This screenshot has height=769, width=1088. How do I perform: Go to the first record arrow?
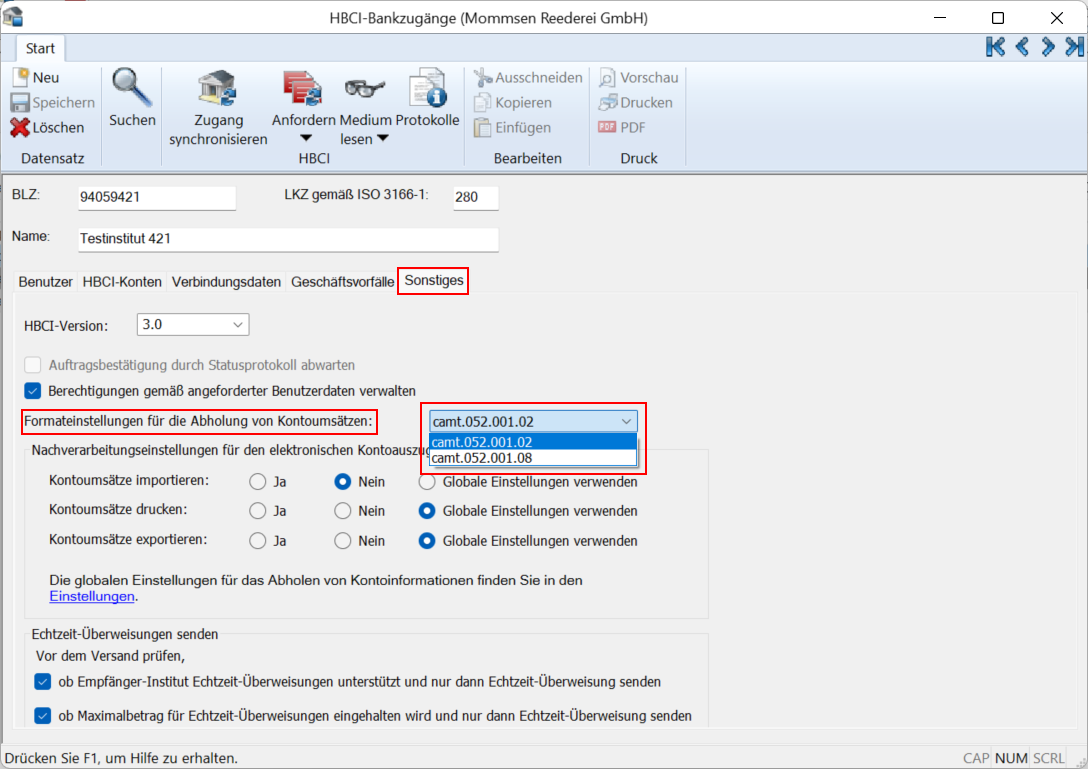click(995, 46)
